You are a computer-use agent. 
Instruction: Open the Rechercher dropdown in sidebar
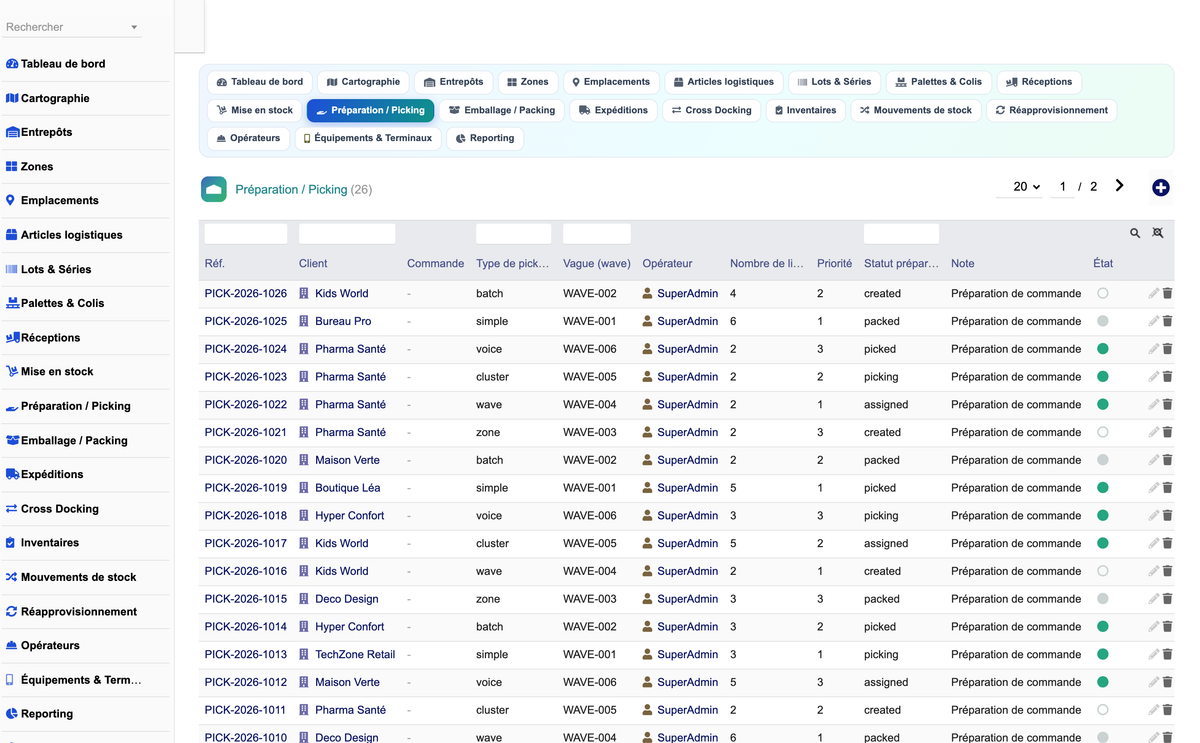tap(71, 27)
